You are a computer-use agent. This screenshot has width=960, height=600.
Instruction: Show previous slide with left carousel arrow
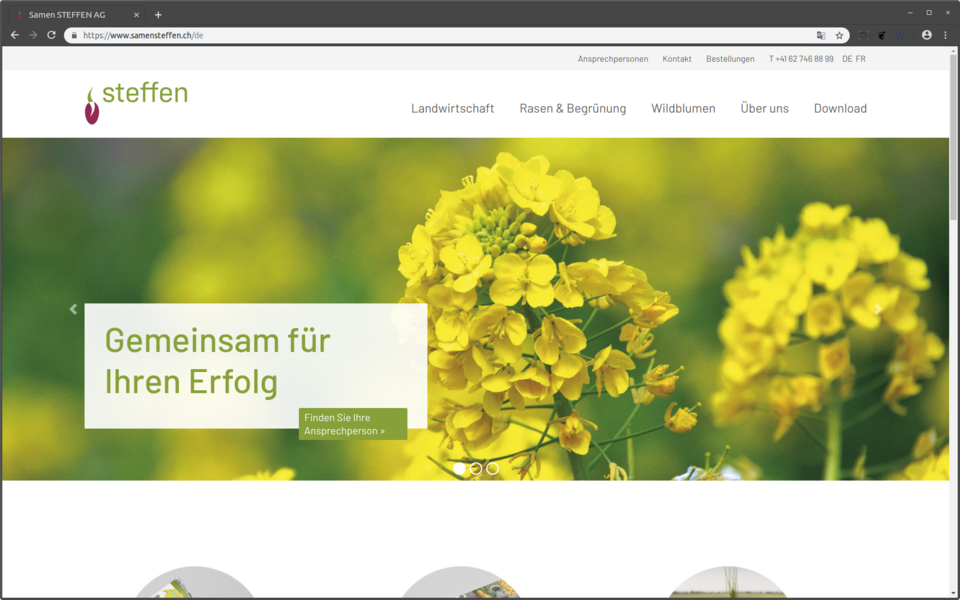click(x=73, y=309)
